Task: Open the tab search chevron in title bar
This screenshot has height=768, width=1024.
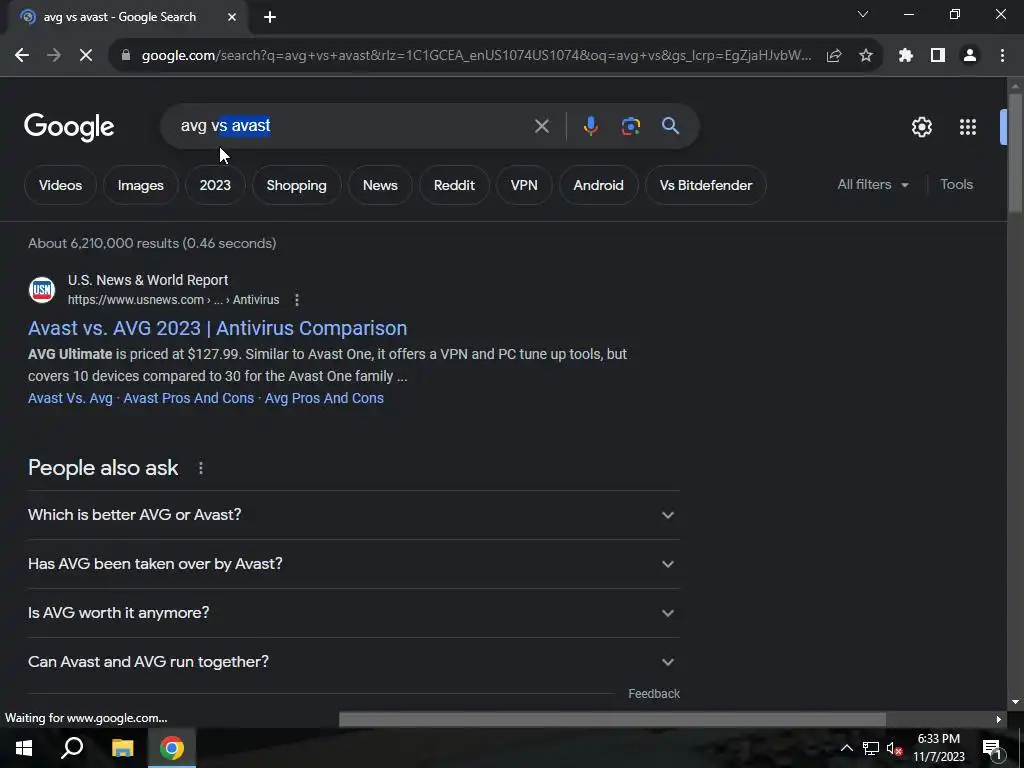Action: (863, 14)
